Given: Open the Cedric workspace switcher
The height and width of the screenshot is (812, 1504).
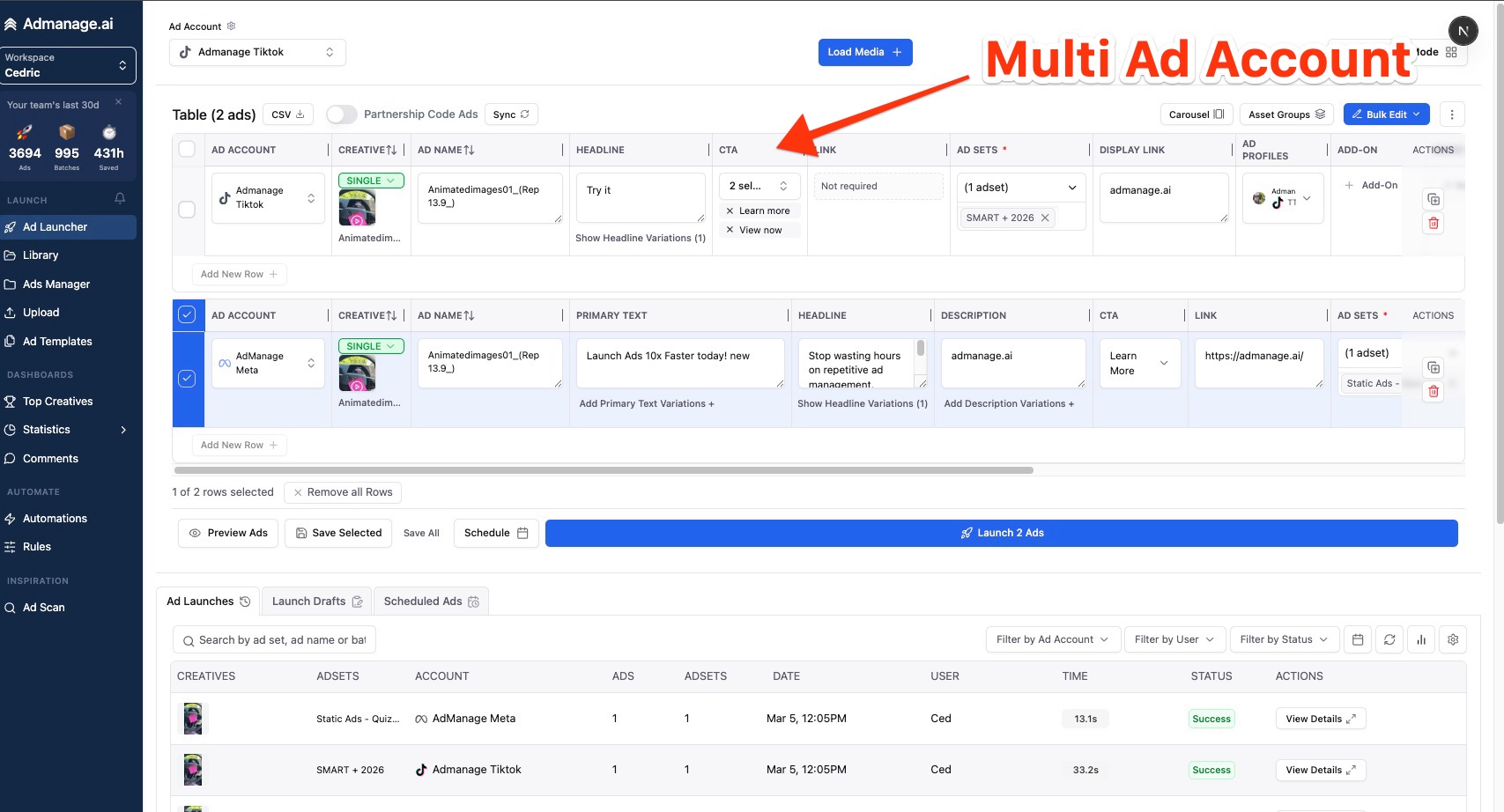Looking at the screenshot, I should [68, 65].
